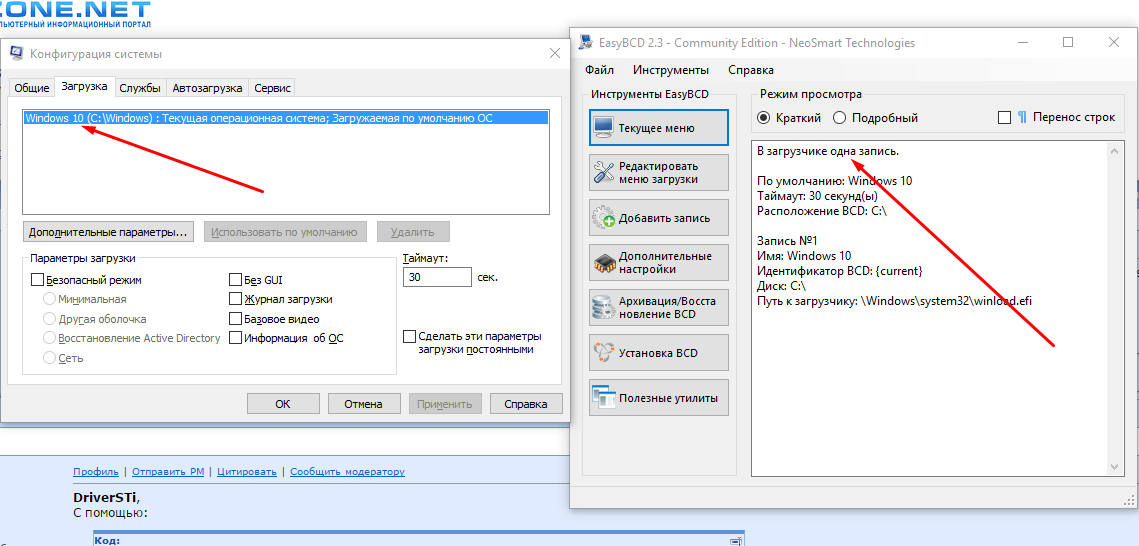Click 'Идентификатор BCD: {current}' text line
Viewport: 1139px width, 546px height.
click(840, 270)
